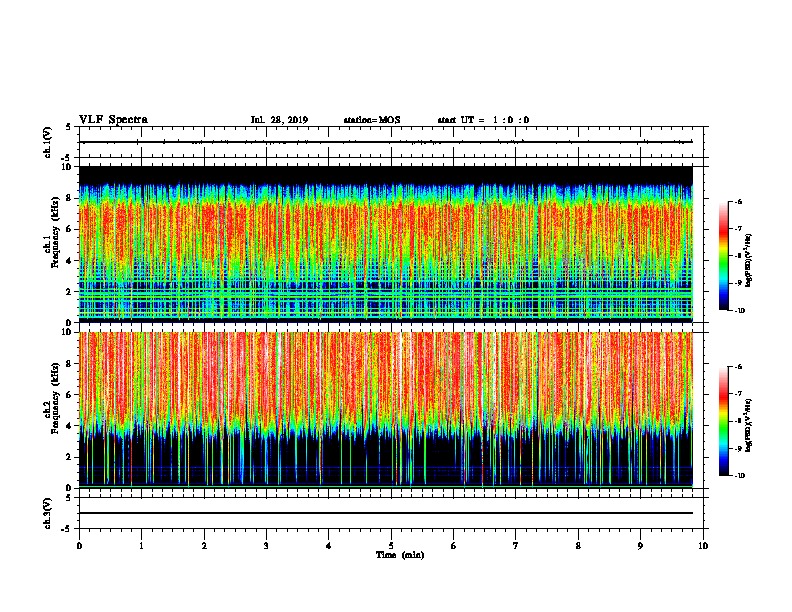This screenshot has width=792, height=612.
Task: Click the "ch.3(V)" waveform axis label
Action: pos(48,513)
